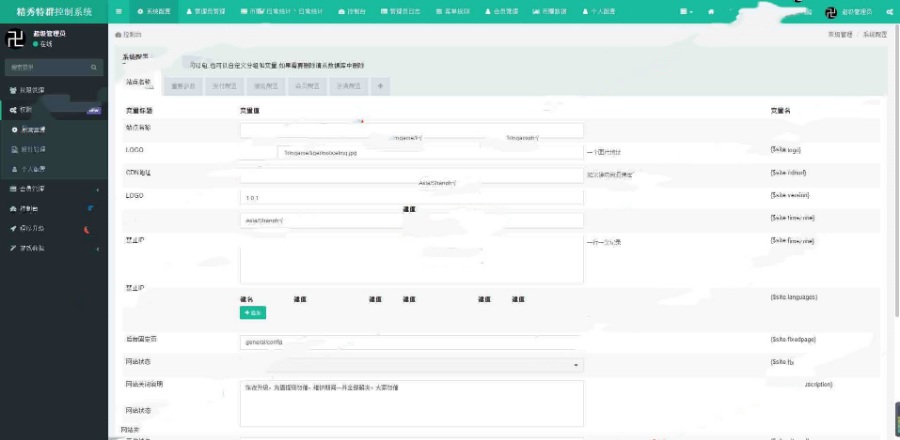Screen dimensions: 900x440
Task: Click the sidebar profile avatar image
Action: tap(16, 39)
